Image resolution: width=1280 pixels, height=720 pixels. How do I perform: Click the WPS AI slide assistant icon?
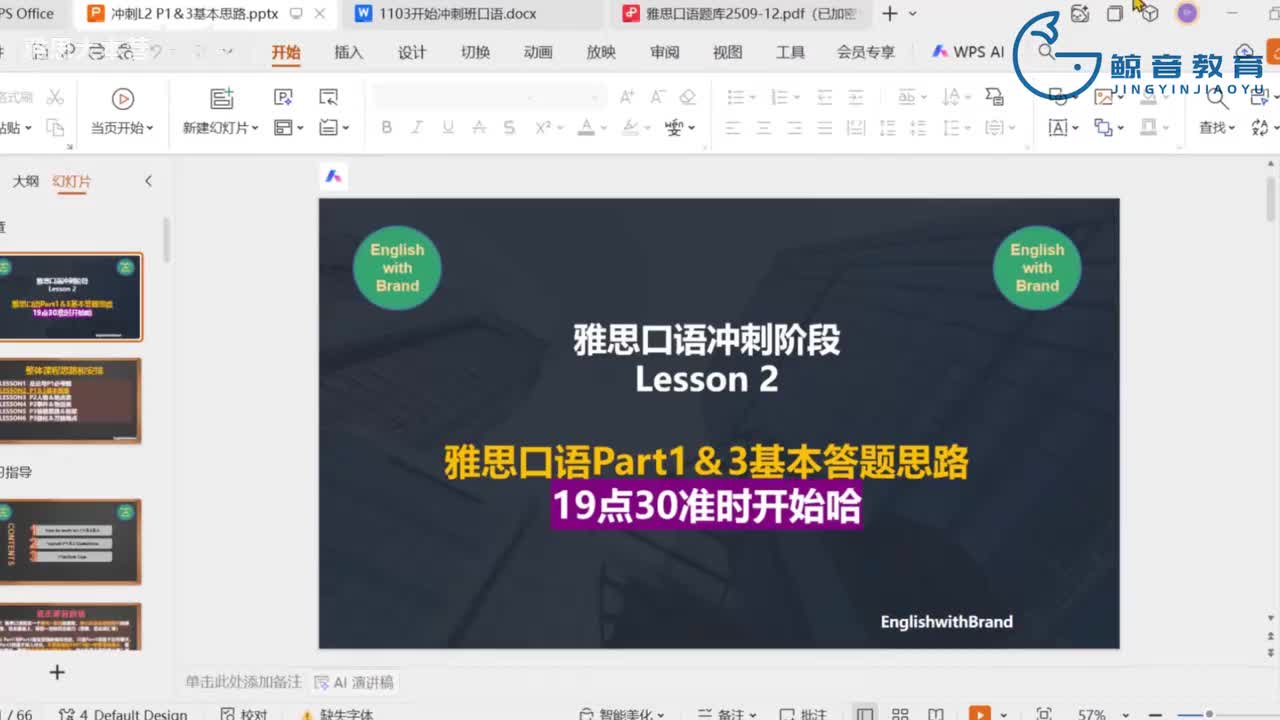click(x=333, y=176)
